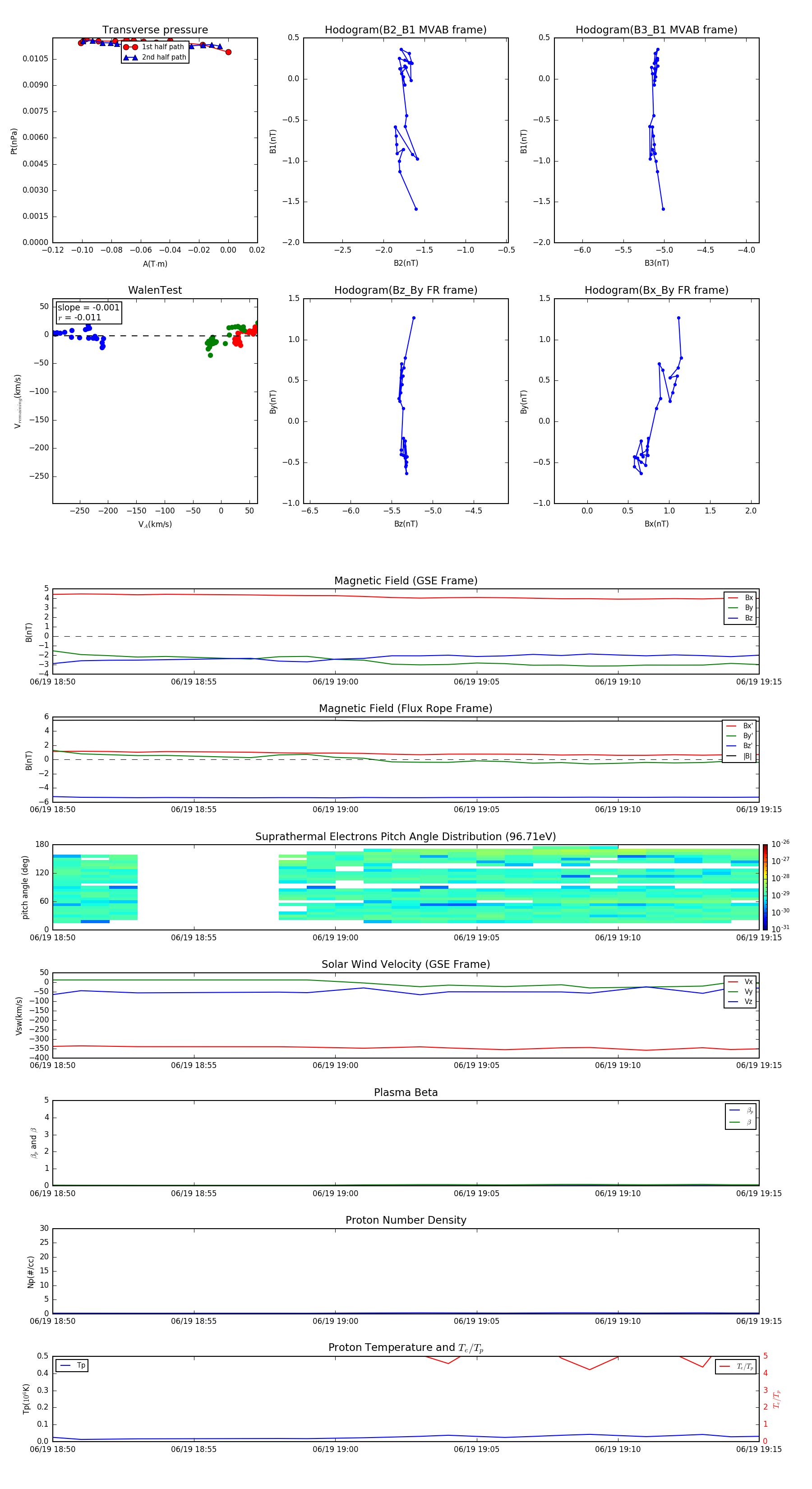Click the 'WalenTest' plot title

(x=155, y=290)
